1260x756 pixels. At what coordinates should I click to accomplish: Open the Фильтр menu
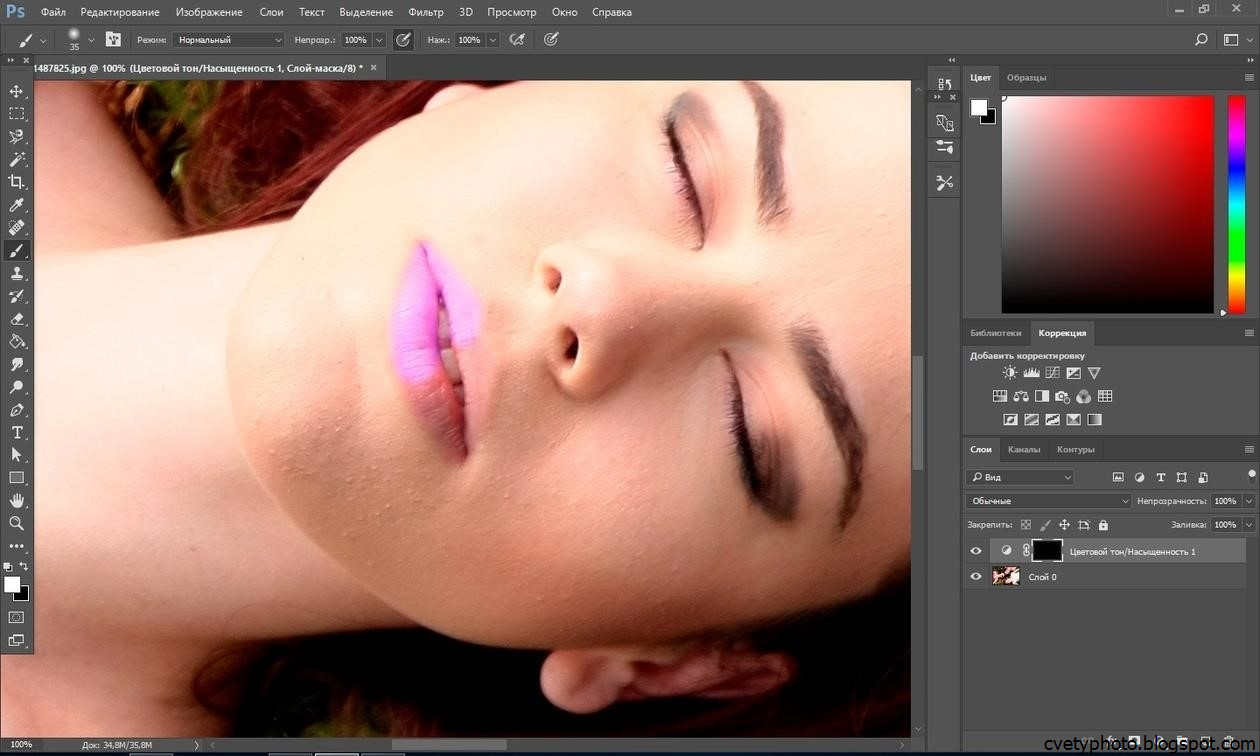[x=426, y=12]
